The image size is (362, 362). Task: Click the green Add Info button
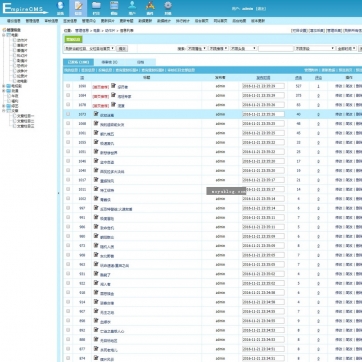[x=73, y=40]
